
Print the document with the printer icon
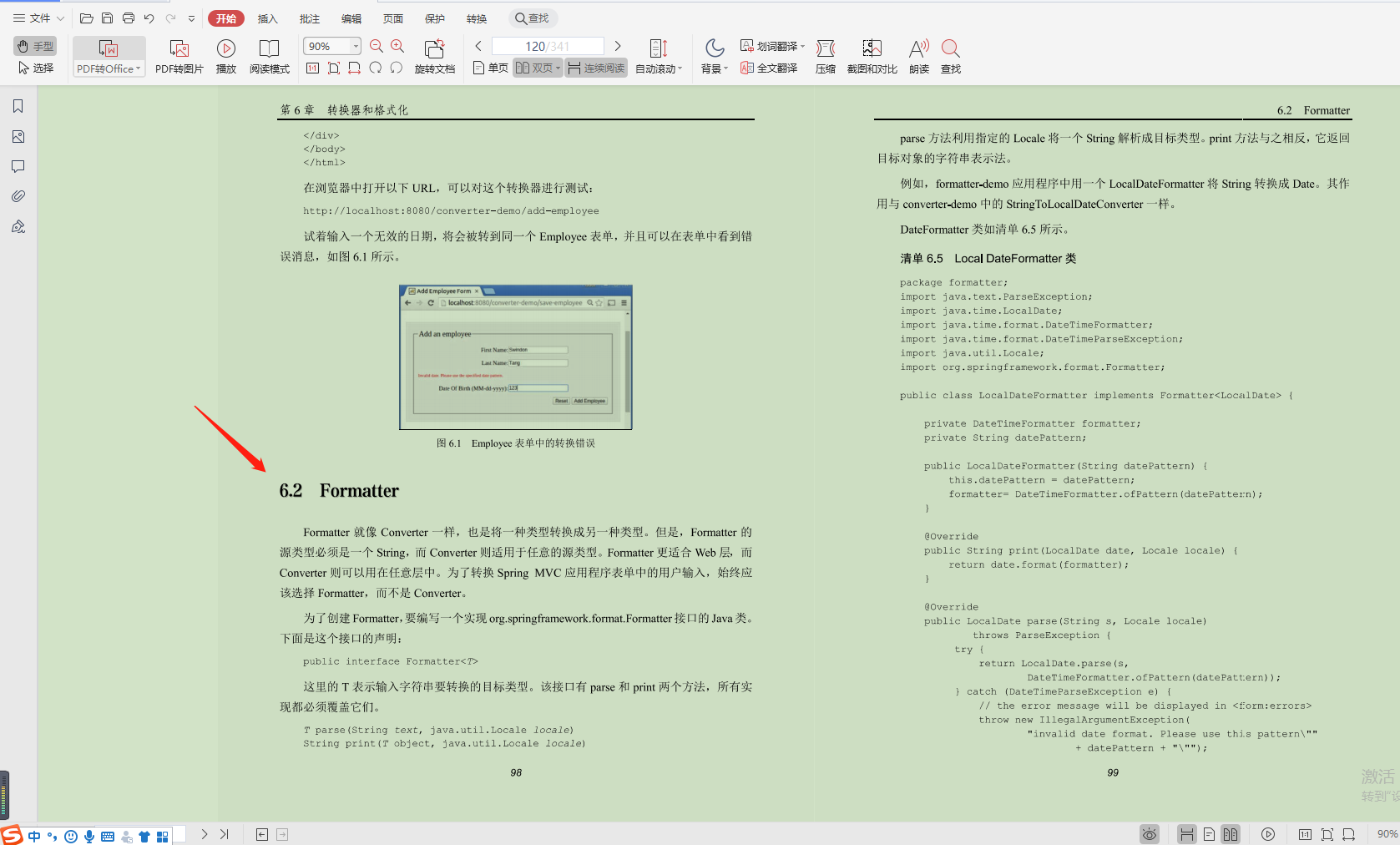click(x=128, y=18)
